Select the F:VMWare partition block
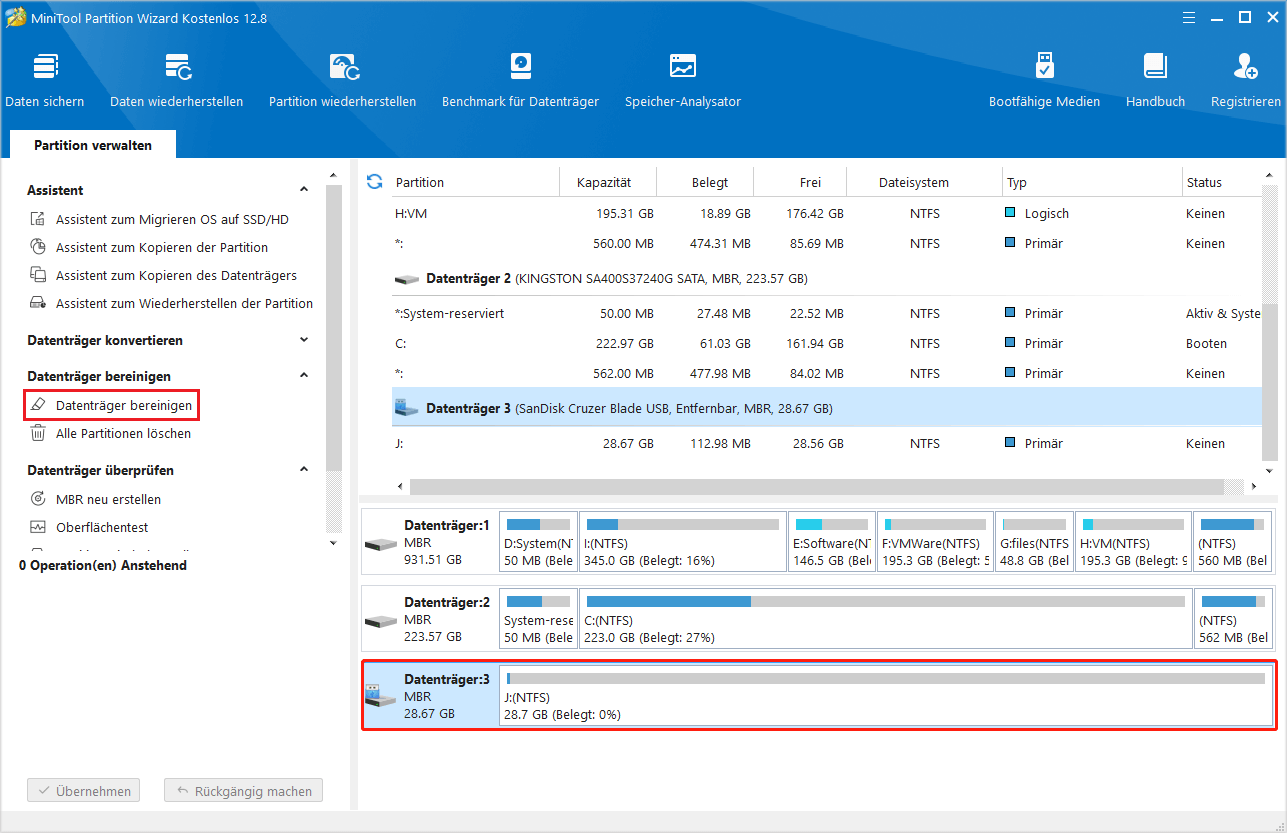The image size is (1287, 833). click(936, 542)
